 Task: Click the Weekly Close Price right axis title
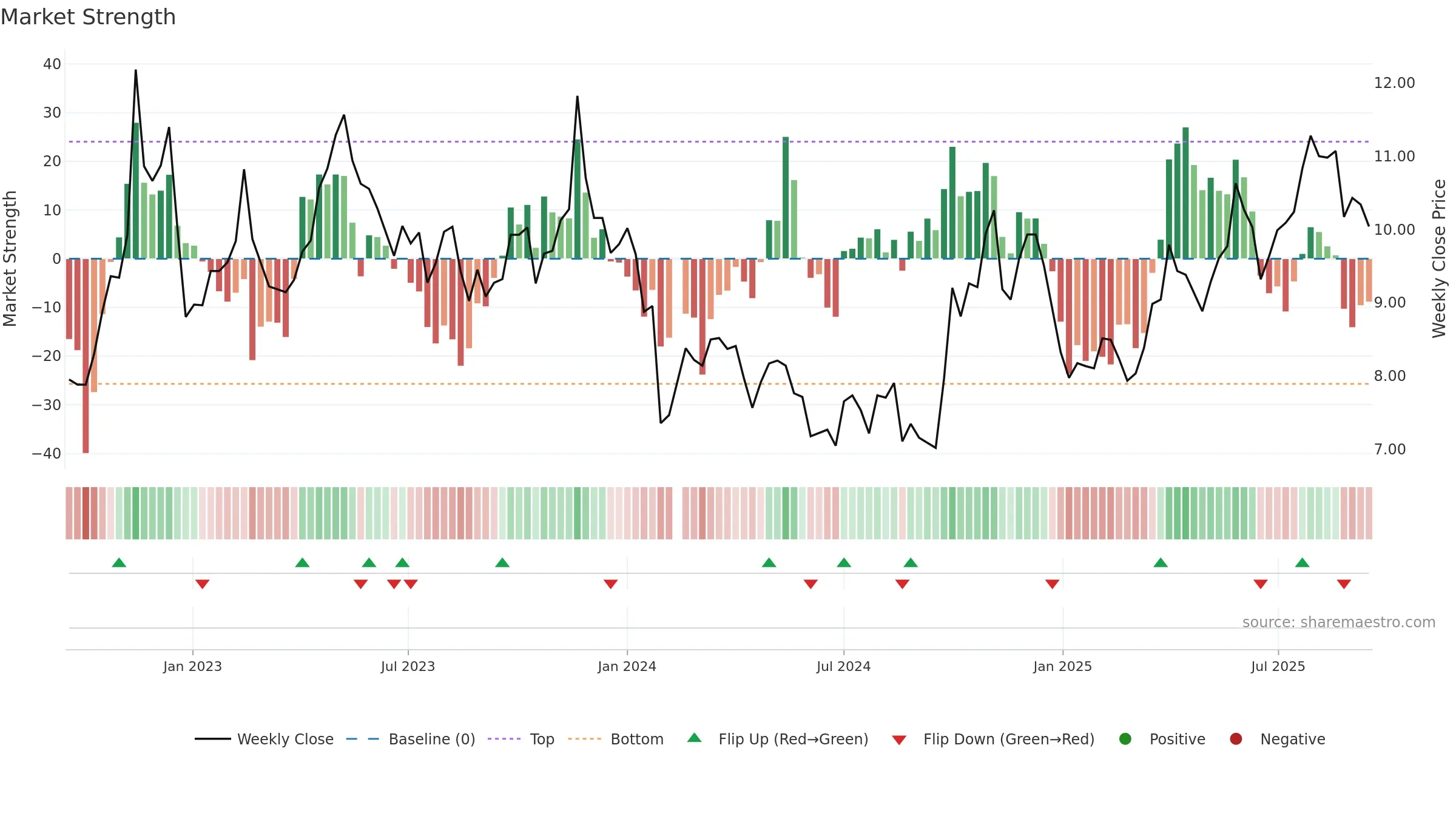pyautogui.click(x=1439, y=258)
